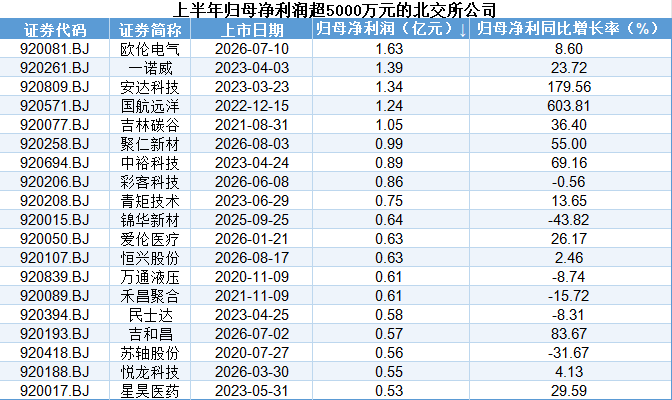Image resolution: width=672 pixels, height=400 pixels.
Task: Click the sort arrow in 归母净利润 header
Action: pyautogui.click(x=462, y=30)
